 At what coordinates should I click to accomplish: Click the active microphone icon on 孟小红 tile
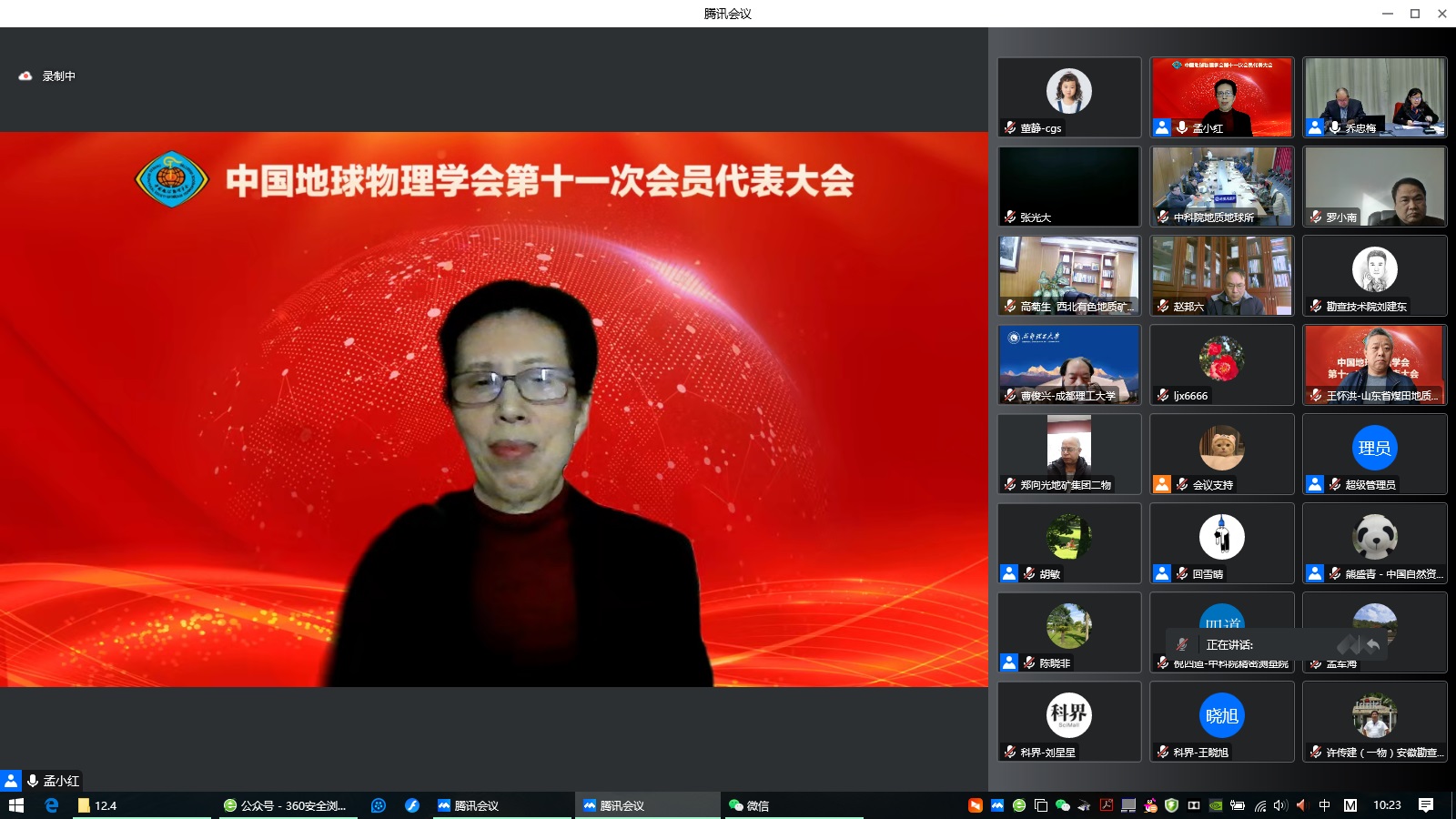tap(1182, 127)
